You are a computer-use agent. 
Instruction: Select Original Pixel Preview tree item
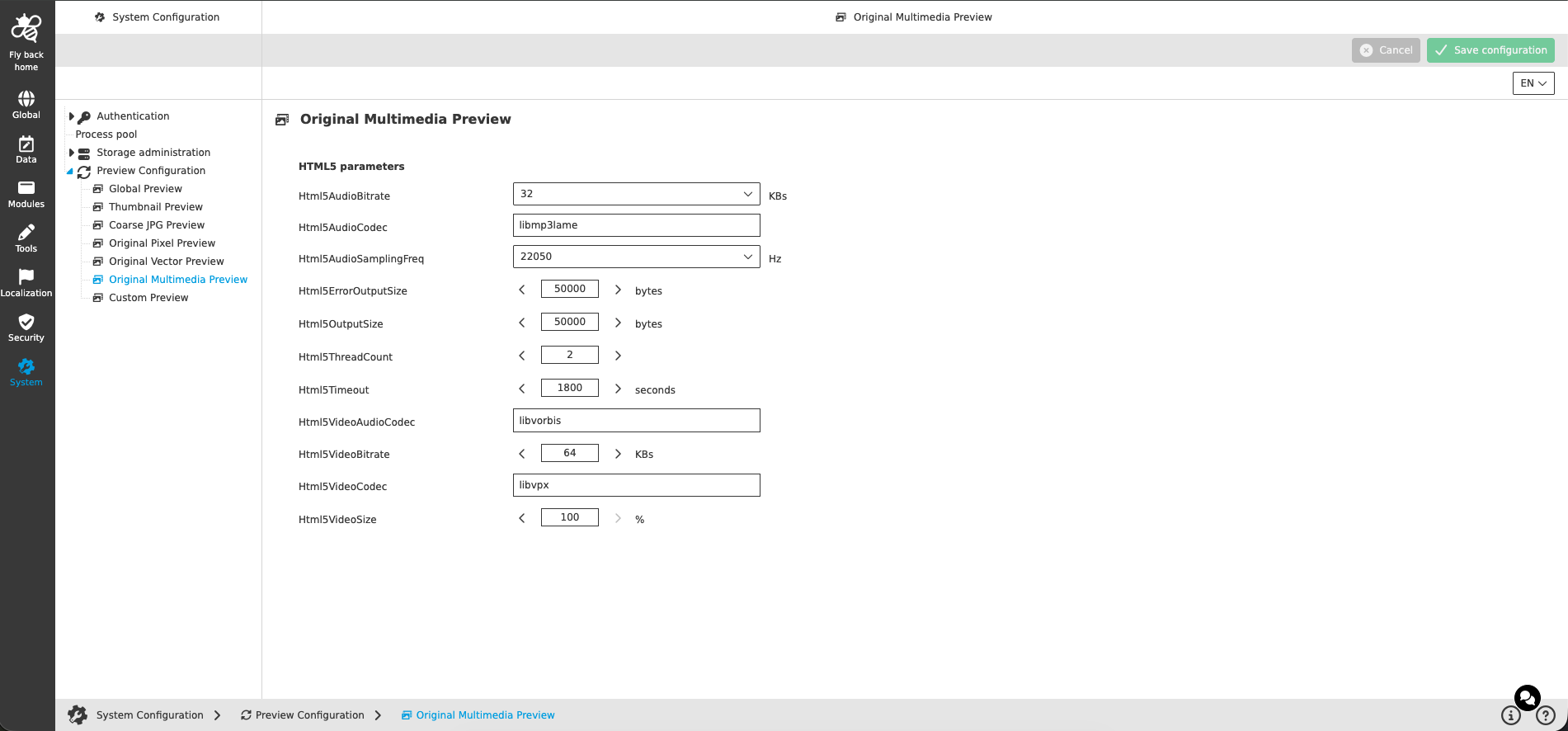pos(162,243)
